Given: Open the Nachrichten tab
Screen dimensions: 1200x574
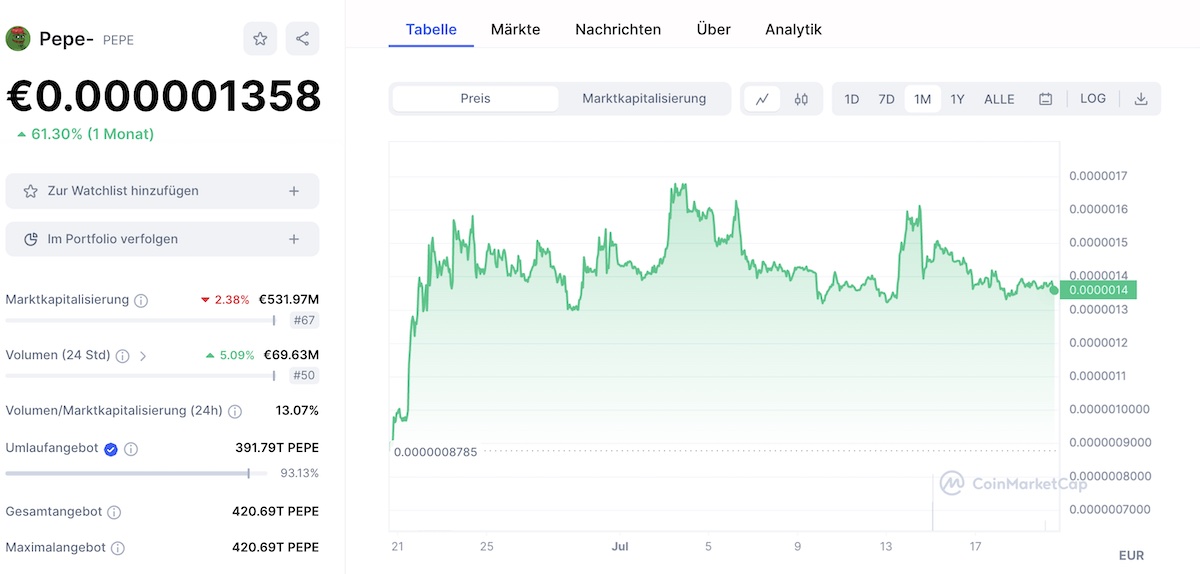Looking at the screenshot, I should point(618,29).
